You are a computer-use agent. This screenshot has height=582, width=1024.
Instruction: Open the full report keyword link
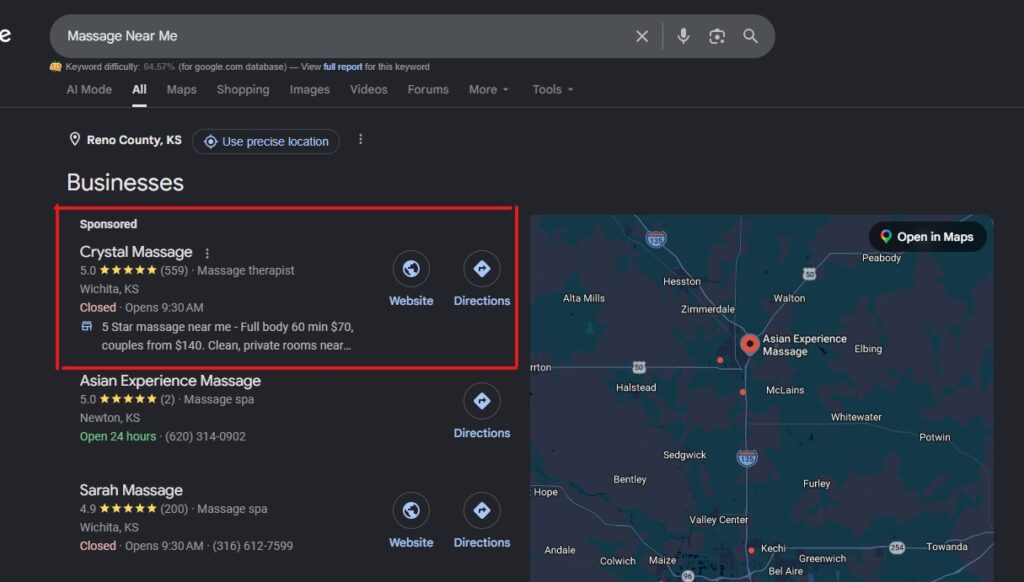(x=343, y=67)
